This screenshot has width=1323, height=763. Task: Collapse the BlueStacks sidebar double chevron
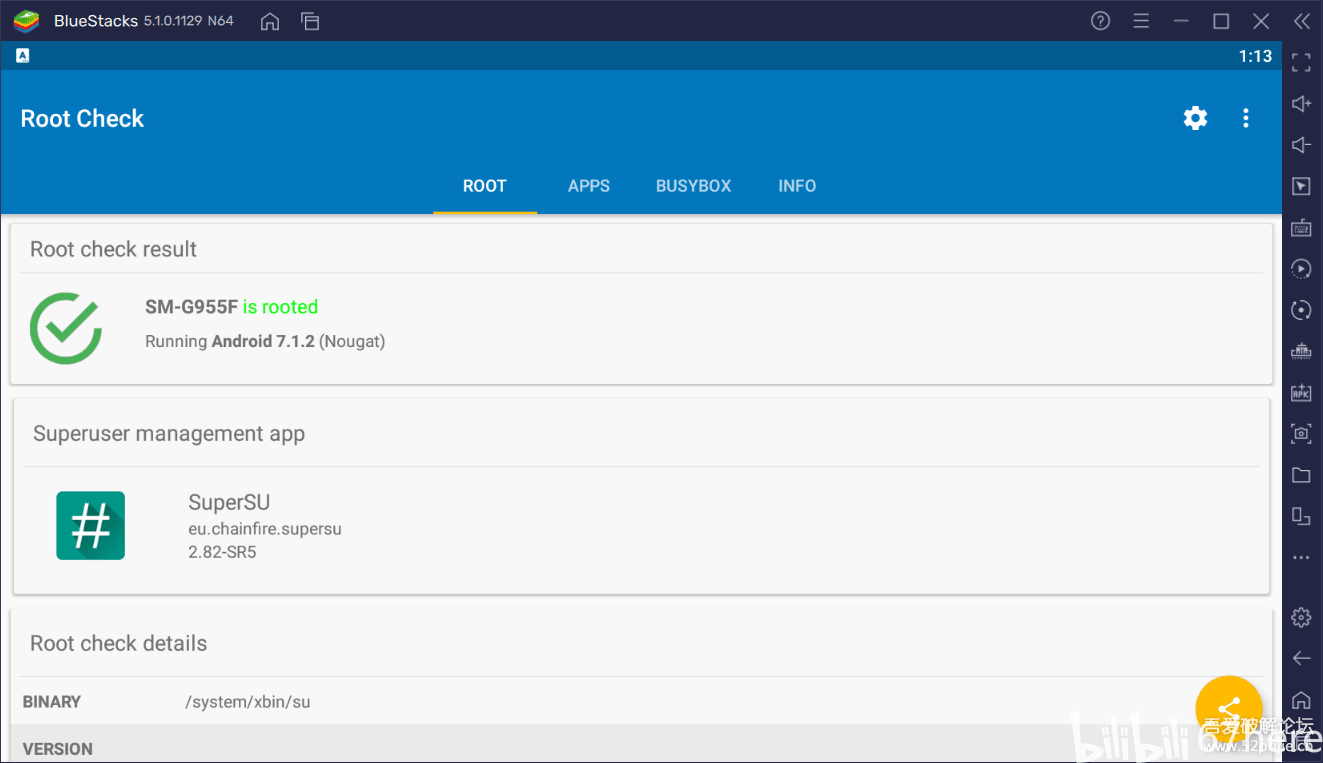coord(1301,21)
